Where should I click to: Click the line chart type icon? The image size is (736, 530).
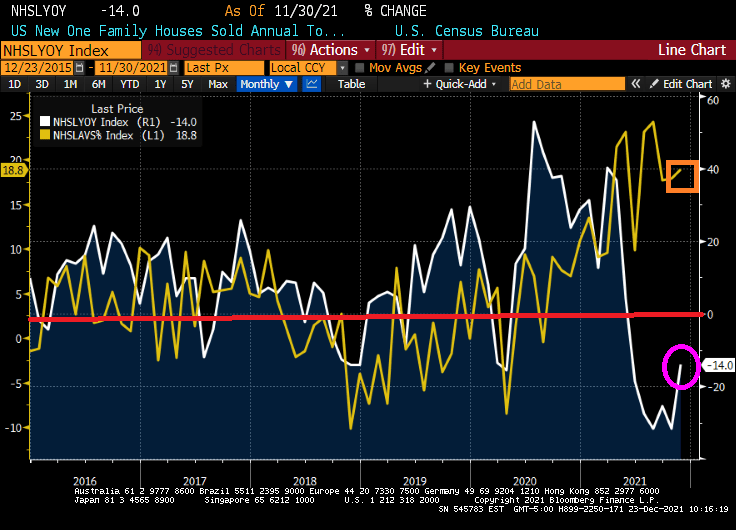[311, 84]
